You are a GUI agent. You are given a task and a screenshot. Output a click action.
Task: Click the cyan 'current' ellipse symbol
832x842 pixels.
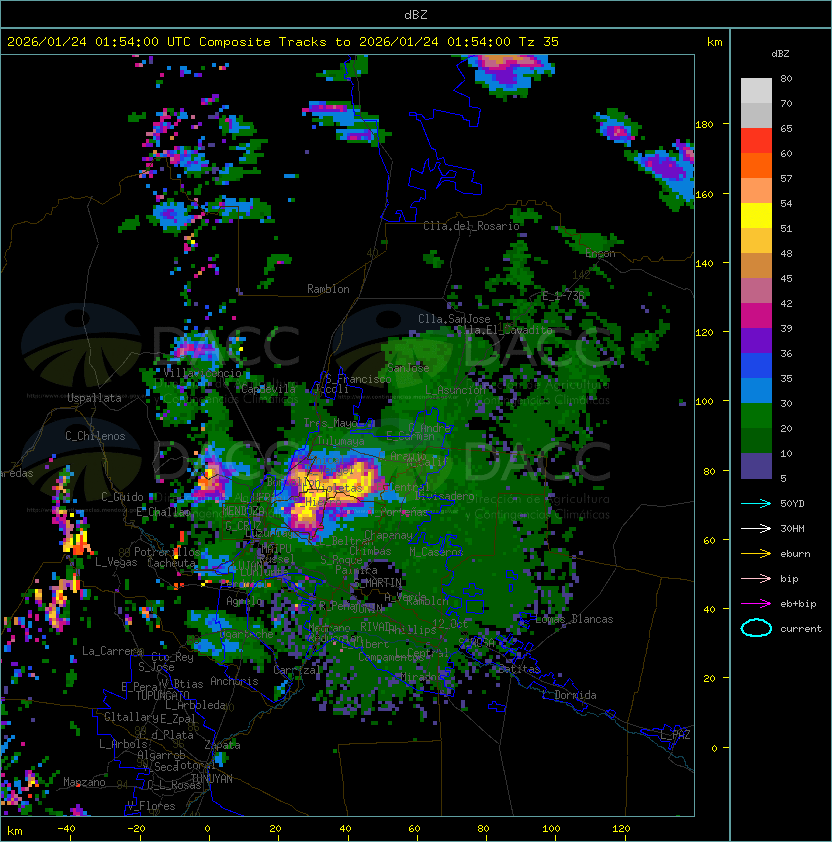pyautogui.click(x=756, y=628)
